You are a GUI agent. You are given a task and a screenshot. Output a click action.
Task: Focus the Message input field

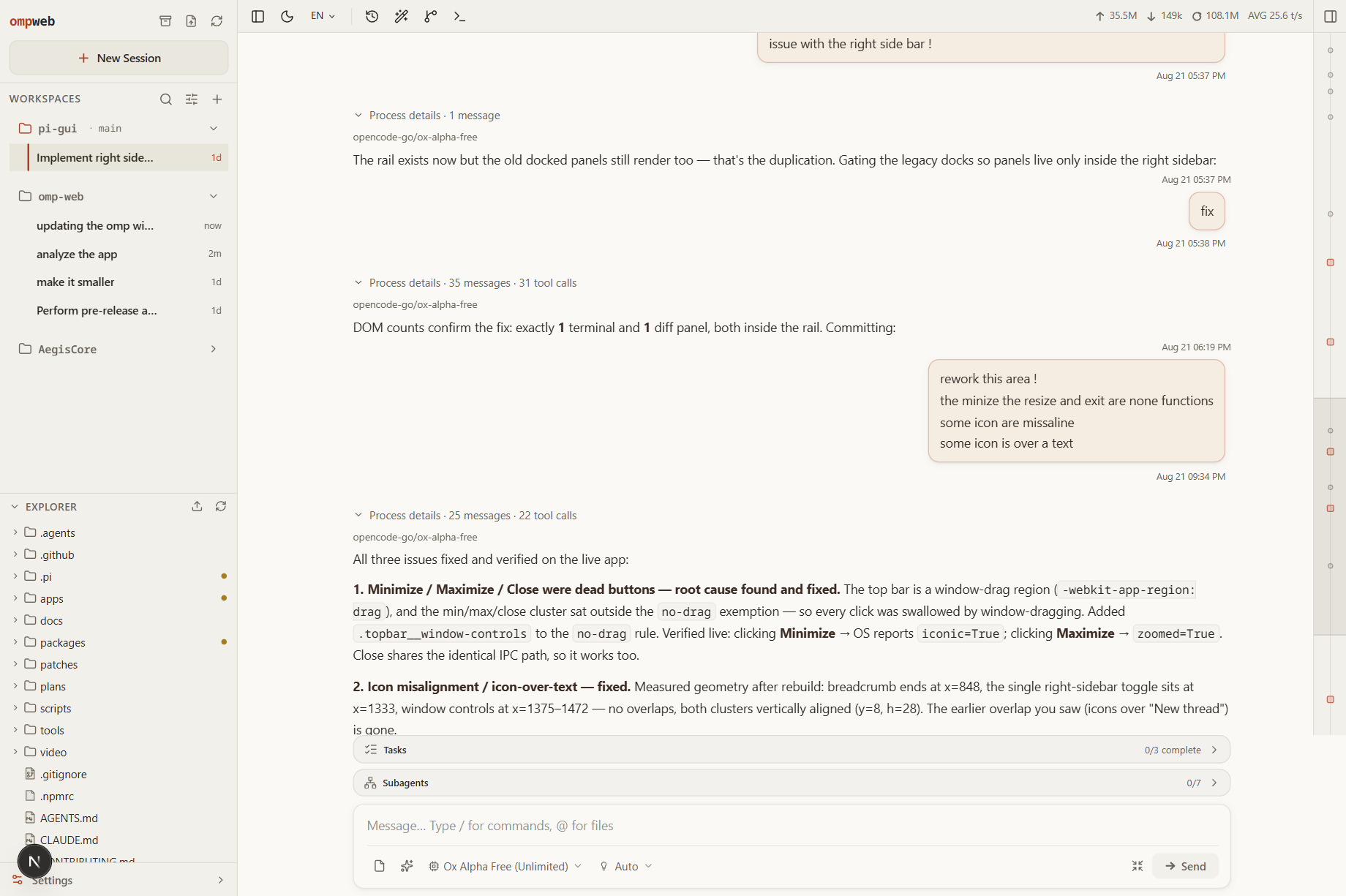coord(792,826)
